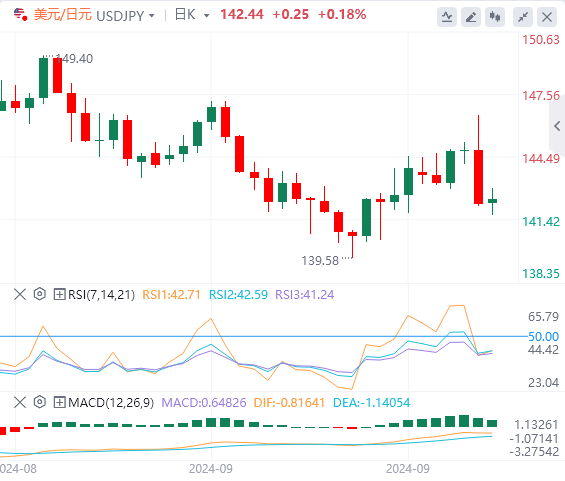
Task: Click the RSI3:41.24 value
Action: pos(305,295)
